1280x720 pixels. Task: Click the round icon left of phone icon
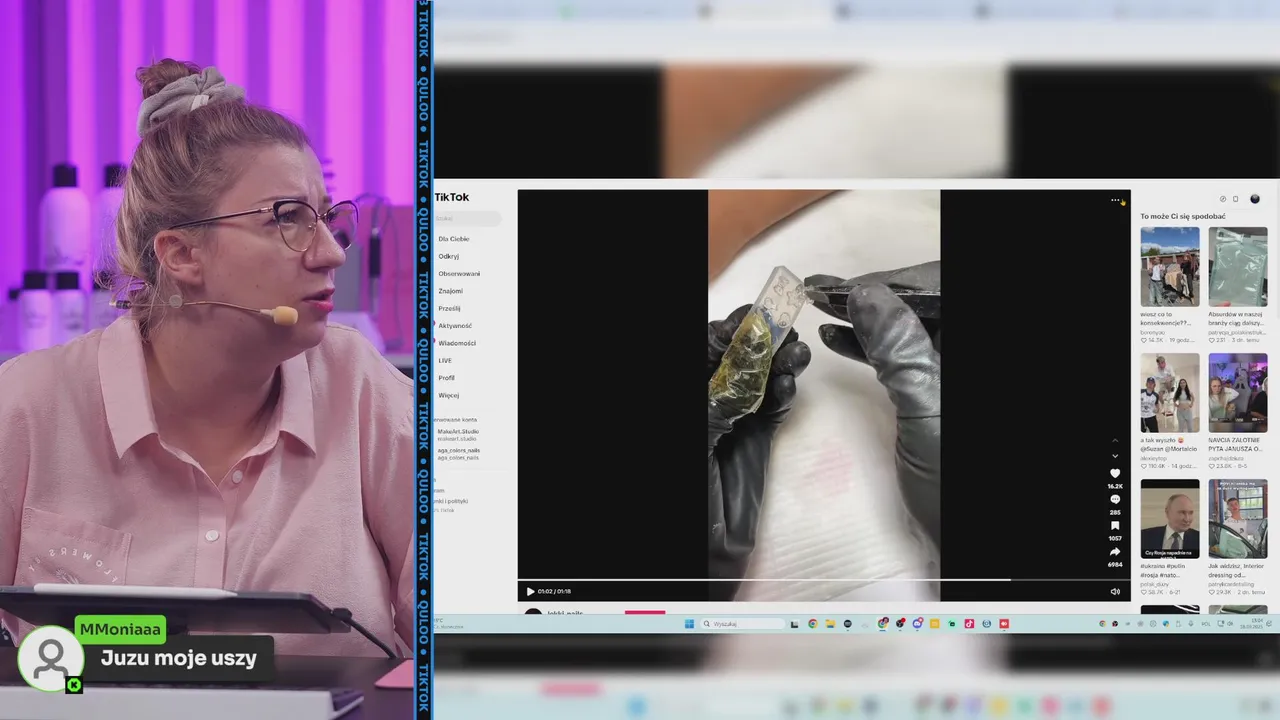coord(1222,199)
